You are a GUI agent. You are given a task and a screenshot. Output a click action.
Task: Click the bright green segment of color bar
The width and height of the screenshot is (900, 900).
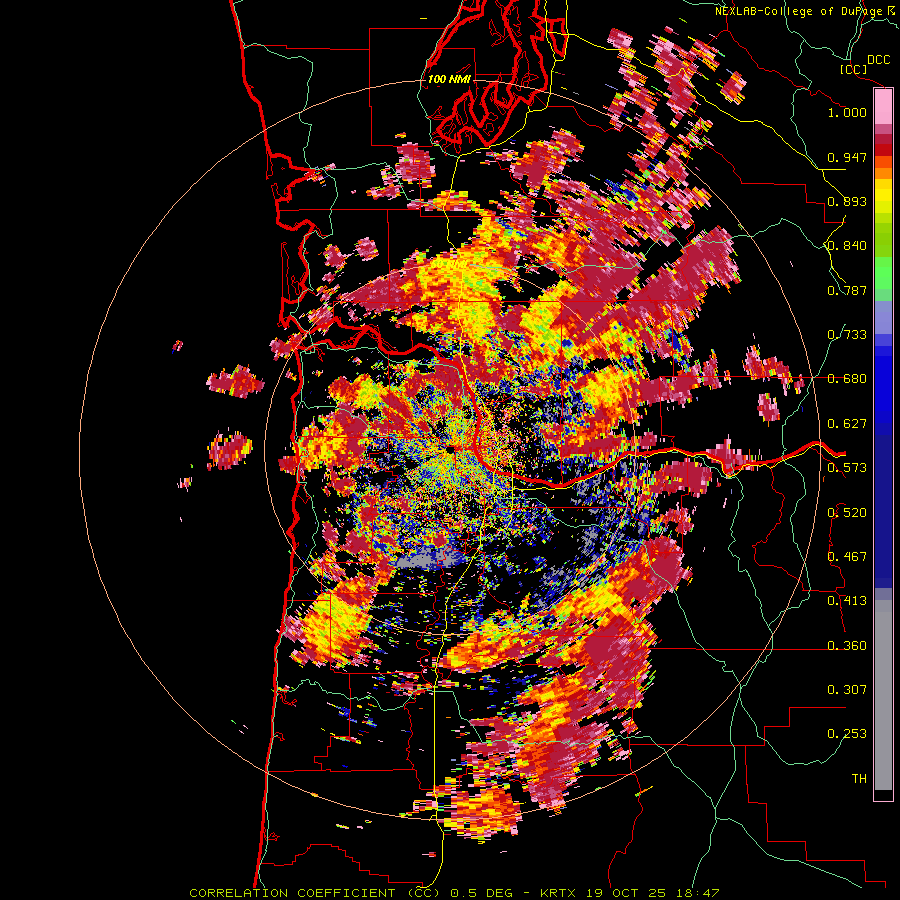pos(883,273)
